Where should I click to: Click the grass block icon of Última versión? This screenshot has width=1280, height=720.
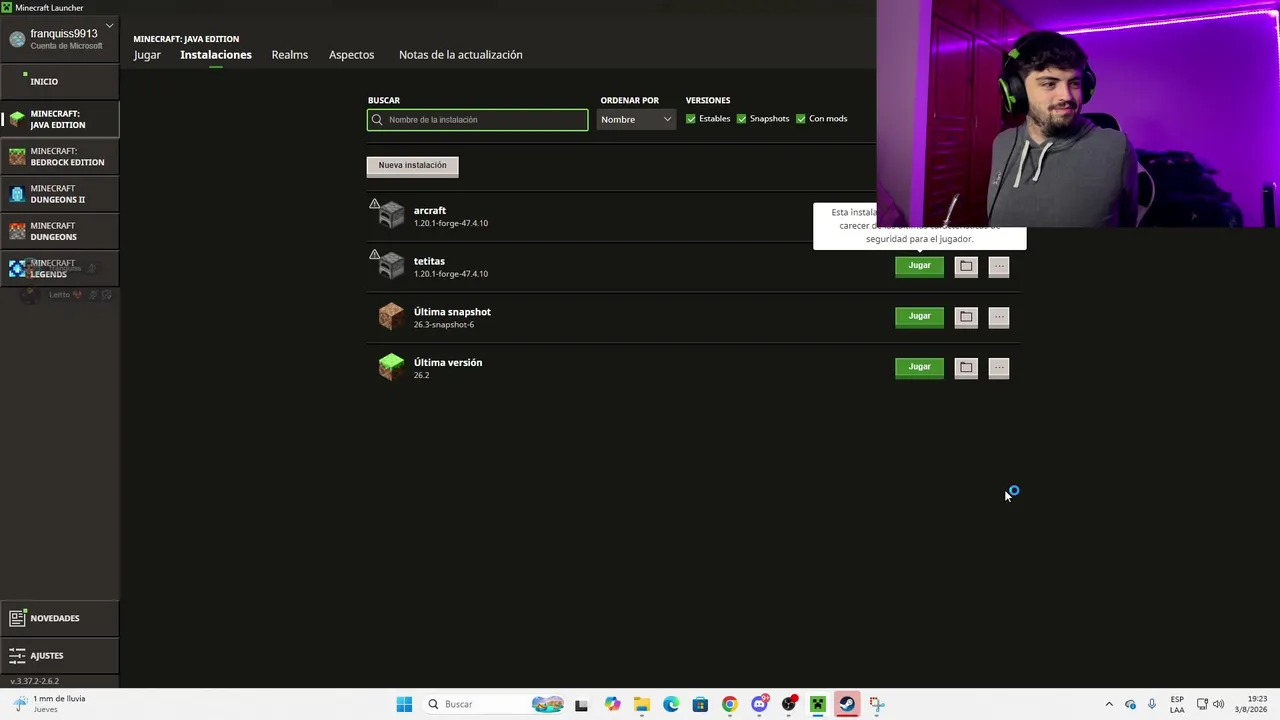391,367
